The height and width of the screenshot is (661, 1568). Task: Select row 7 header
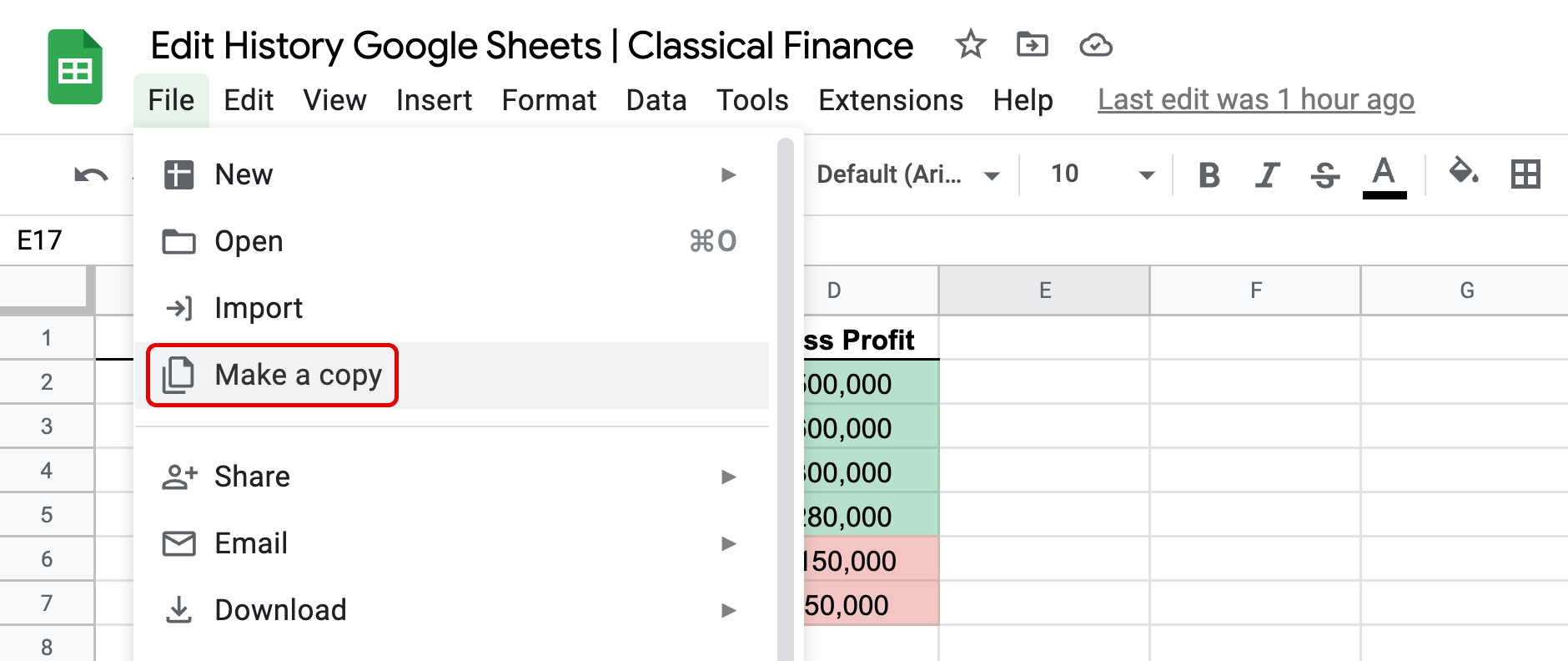[47, 603]
